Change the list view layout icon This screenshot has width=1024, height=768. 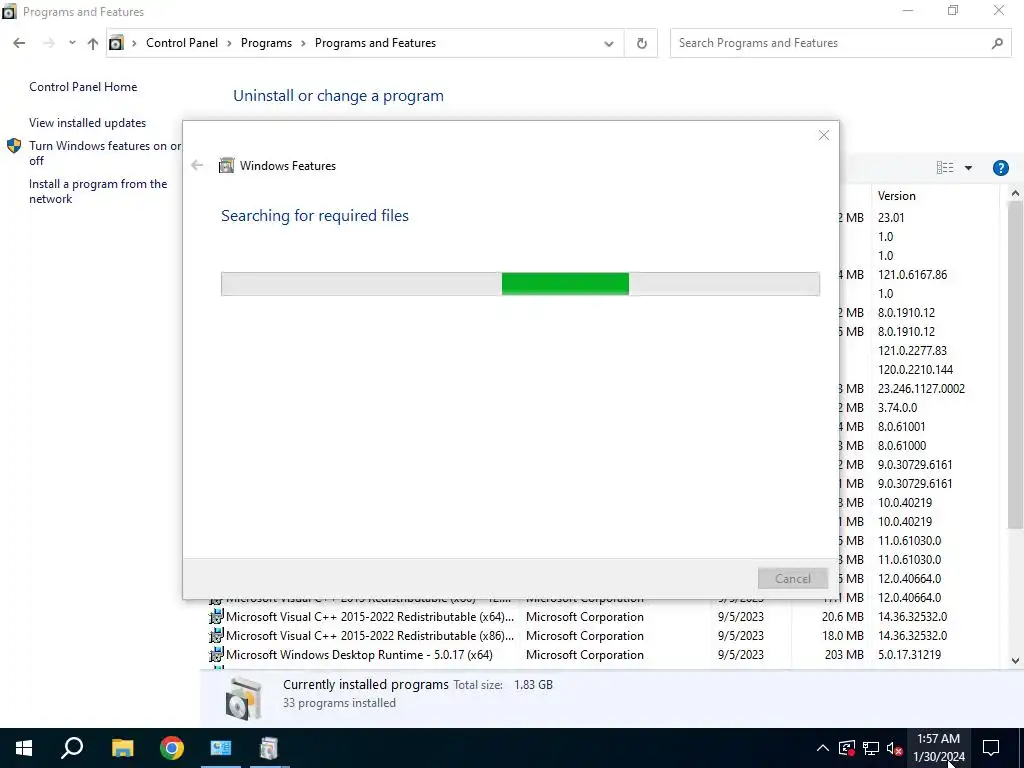(945, 168)
